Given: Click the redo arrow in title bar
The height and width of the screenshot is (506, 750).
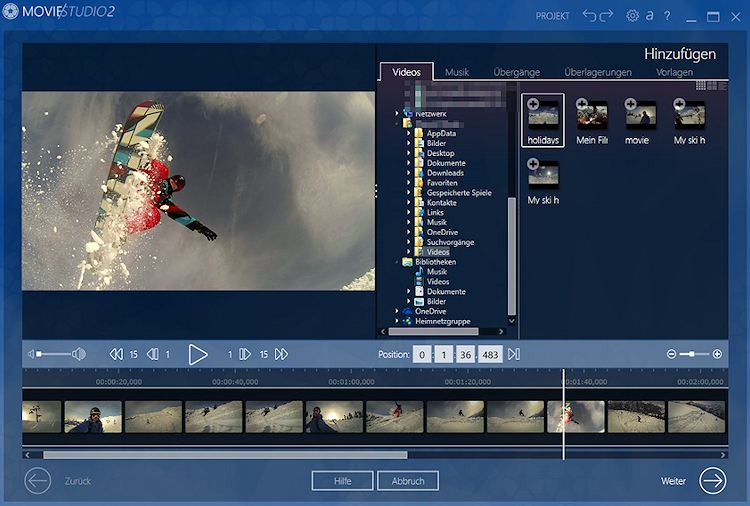Looking at the screenshot, I should point(606,16).
